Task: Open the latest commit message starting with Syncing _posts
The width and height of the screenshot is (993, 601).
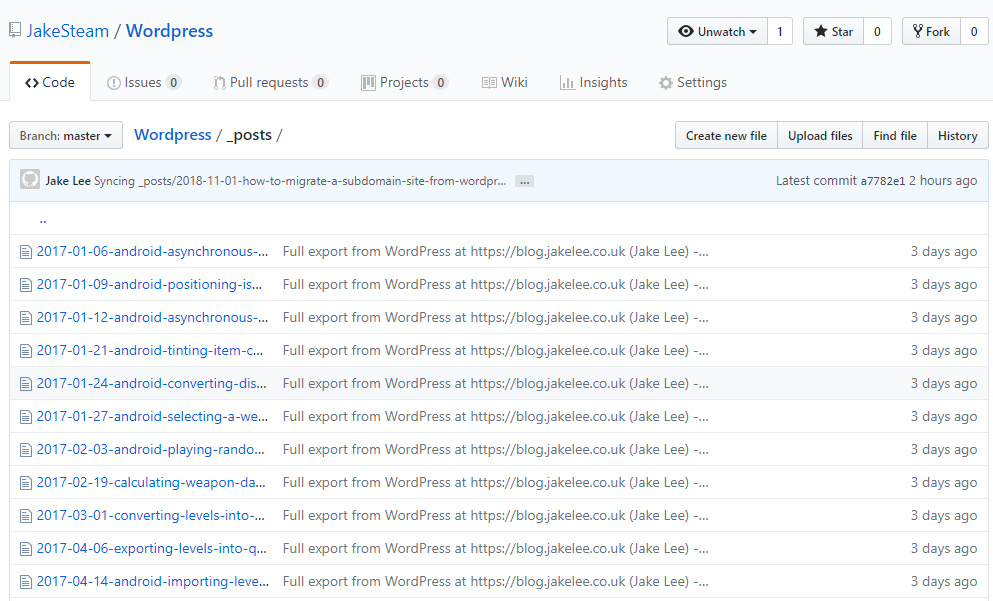Action: [x=300, y=181]
